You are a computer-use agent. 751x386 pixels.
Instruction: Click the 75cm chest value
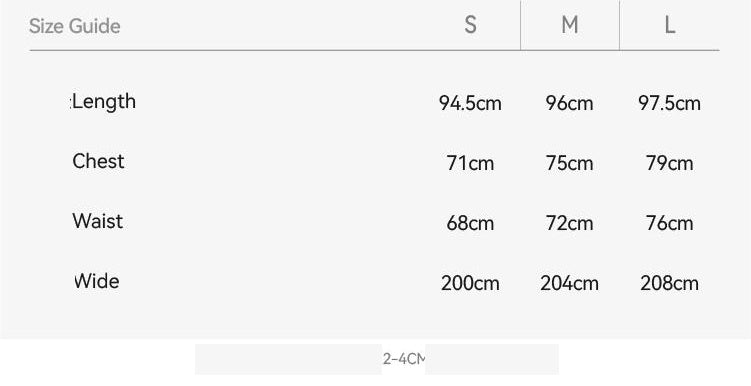[x=569, y=163]
